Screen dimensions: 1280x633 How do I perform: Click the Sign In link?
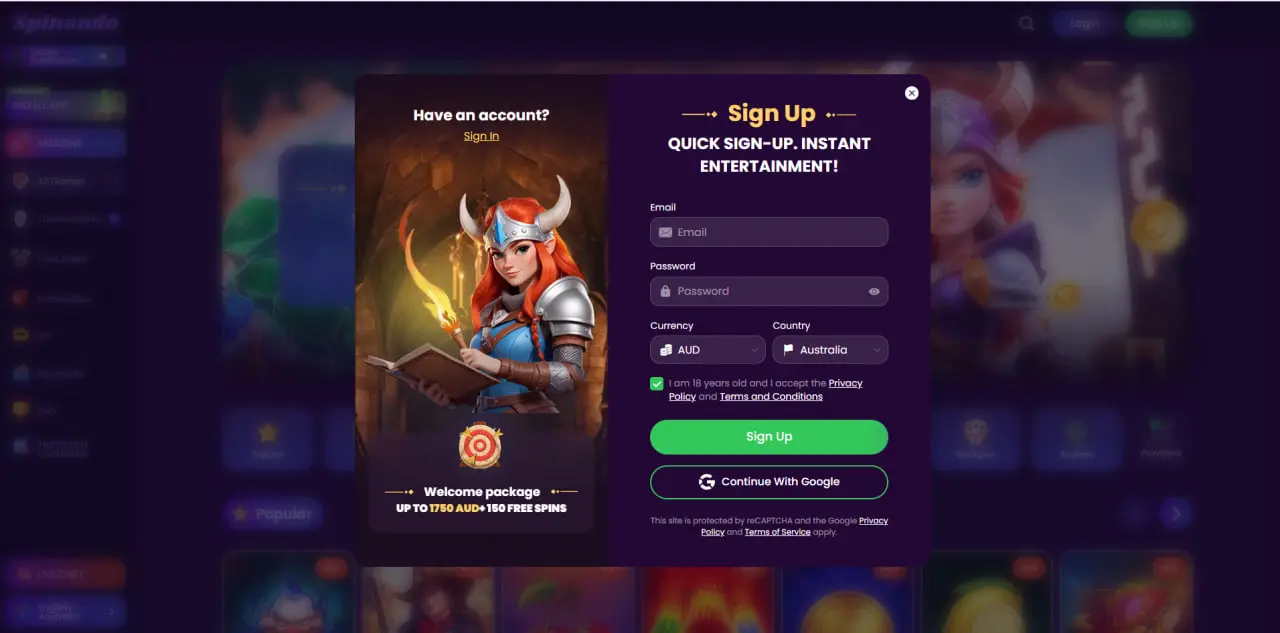(481, 136)
